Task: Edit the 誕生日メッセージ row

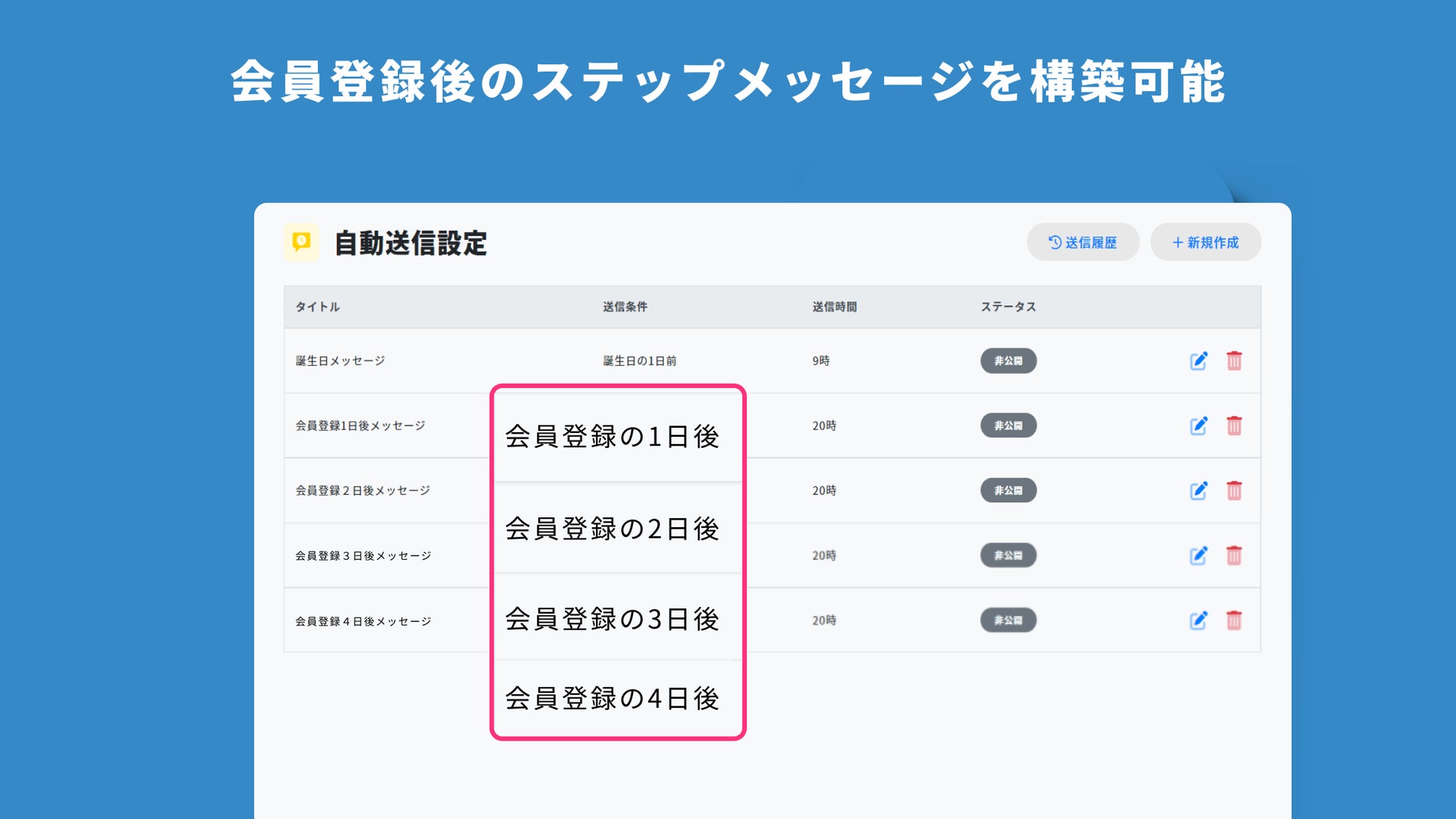Action: 1198,361
